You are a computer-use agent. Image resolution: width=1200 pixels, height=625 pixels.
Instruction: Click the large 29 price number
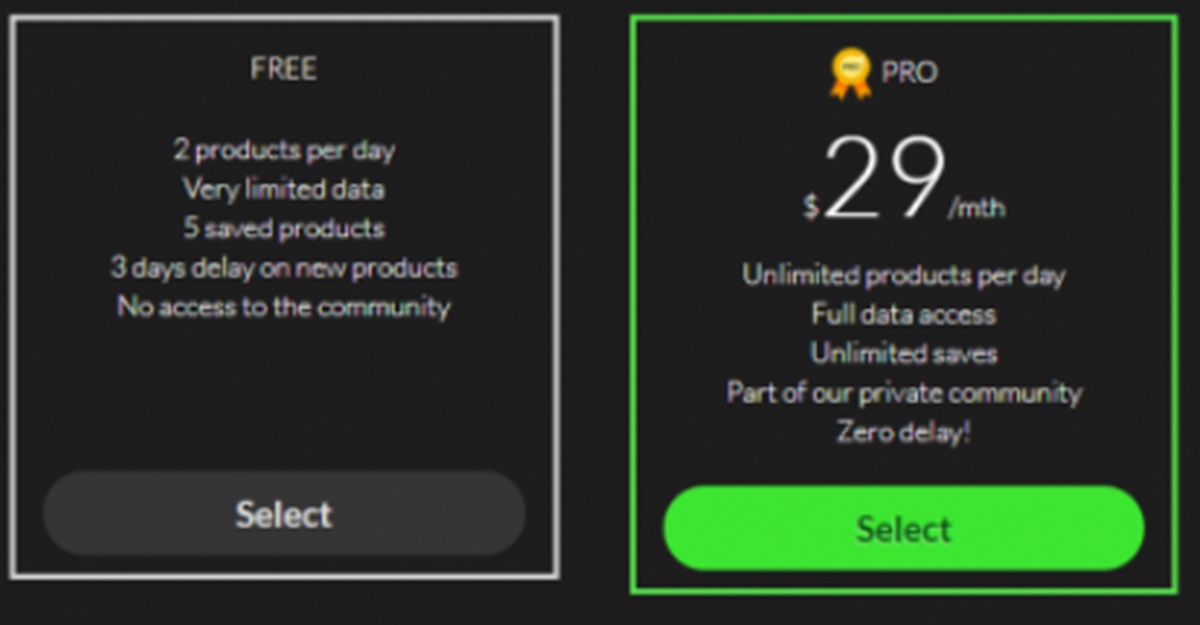click(x=884, y=181)
